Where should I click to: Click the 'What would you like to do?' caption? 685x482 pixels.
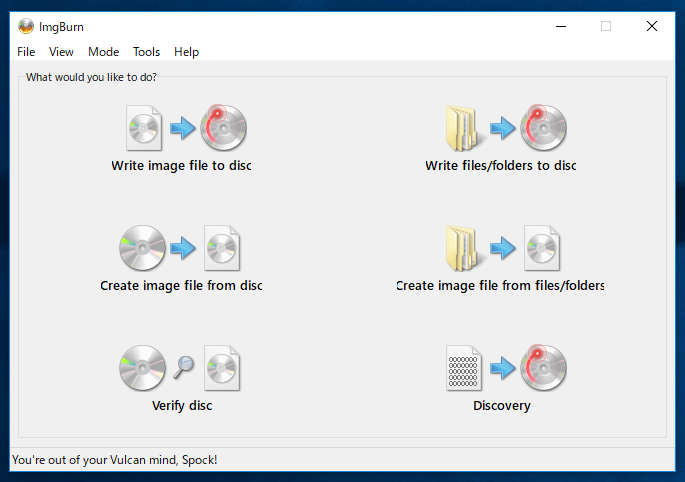[x=91, y=77]
